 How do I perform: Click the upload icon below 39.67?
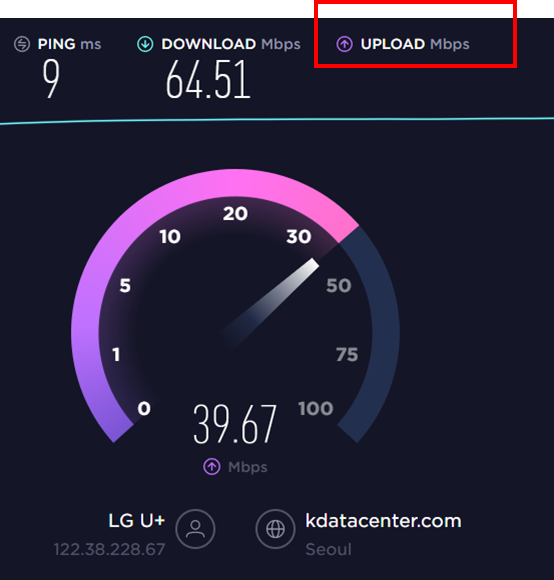(x=212, y=466)
